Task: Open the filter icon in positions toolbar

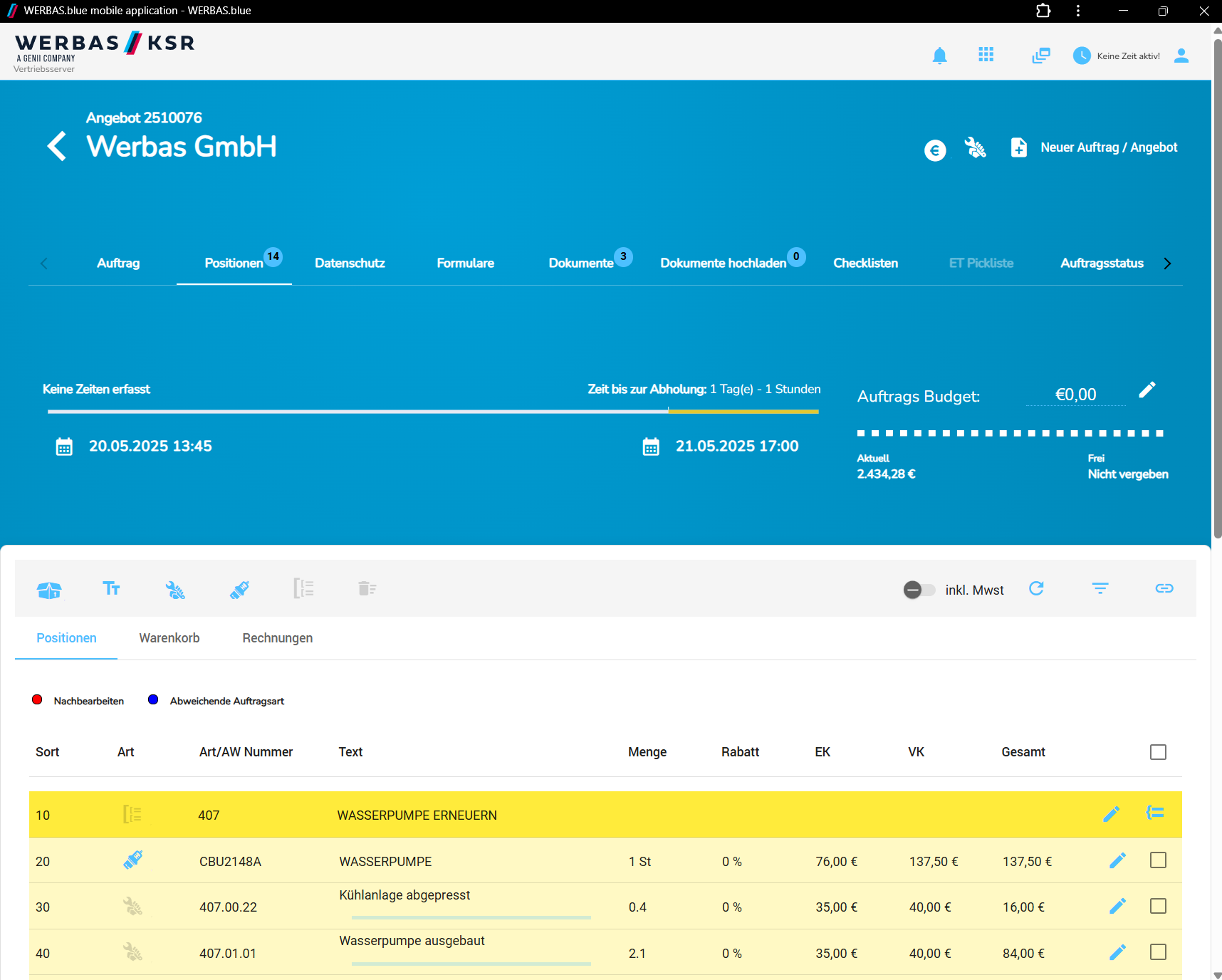Action: (x=1100, y=588)
